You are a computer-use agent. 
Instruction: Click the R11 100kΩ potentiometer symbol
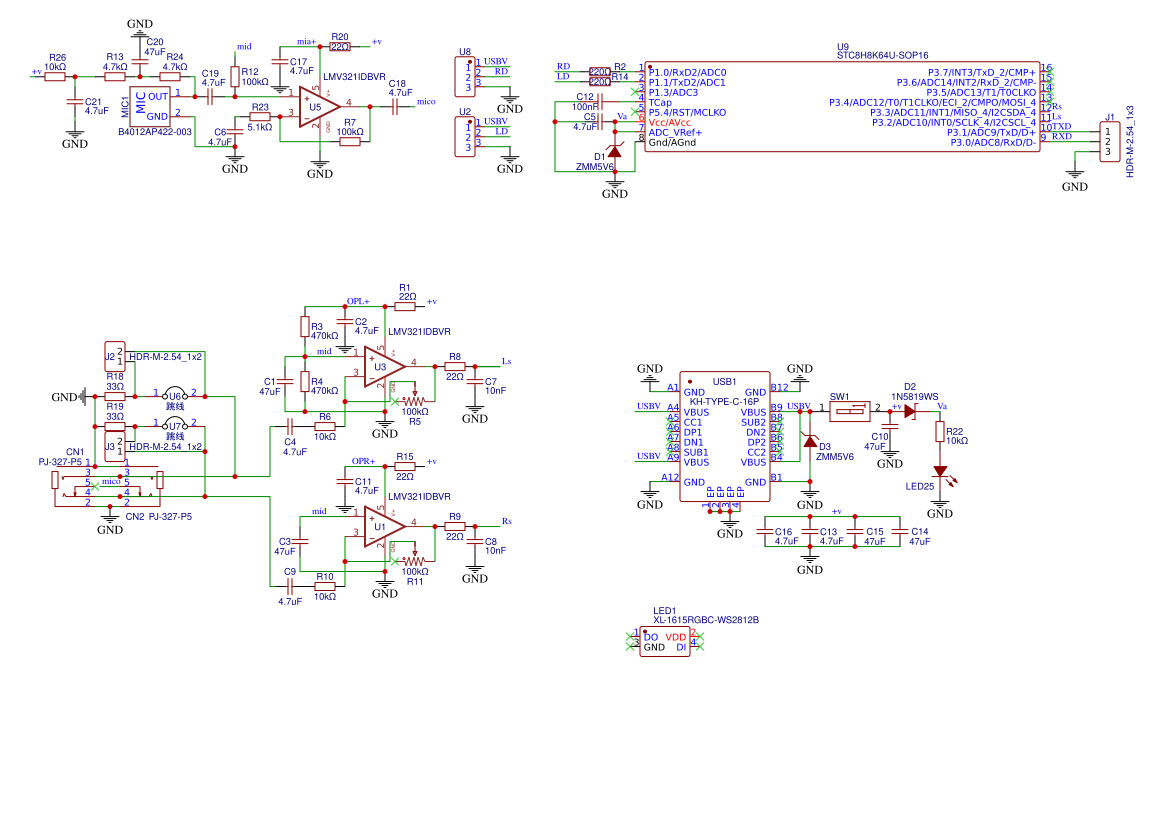pos(414,561)
